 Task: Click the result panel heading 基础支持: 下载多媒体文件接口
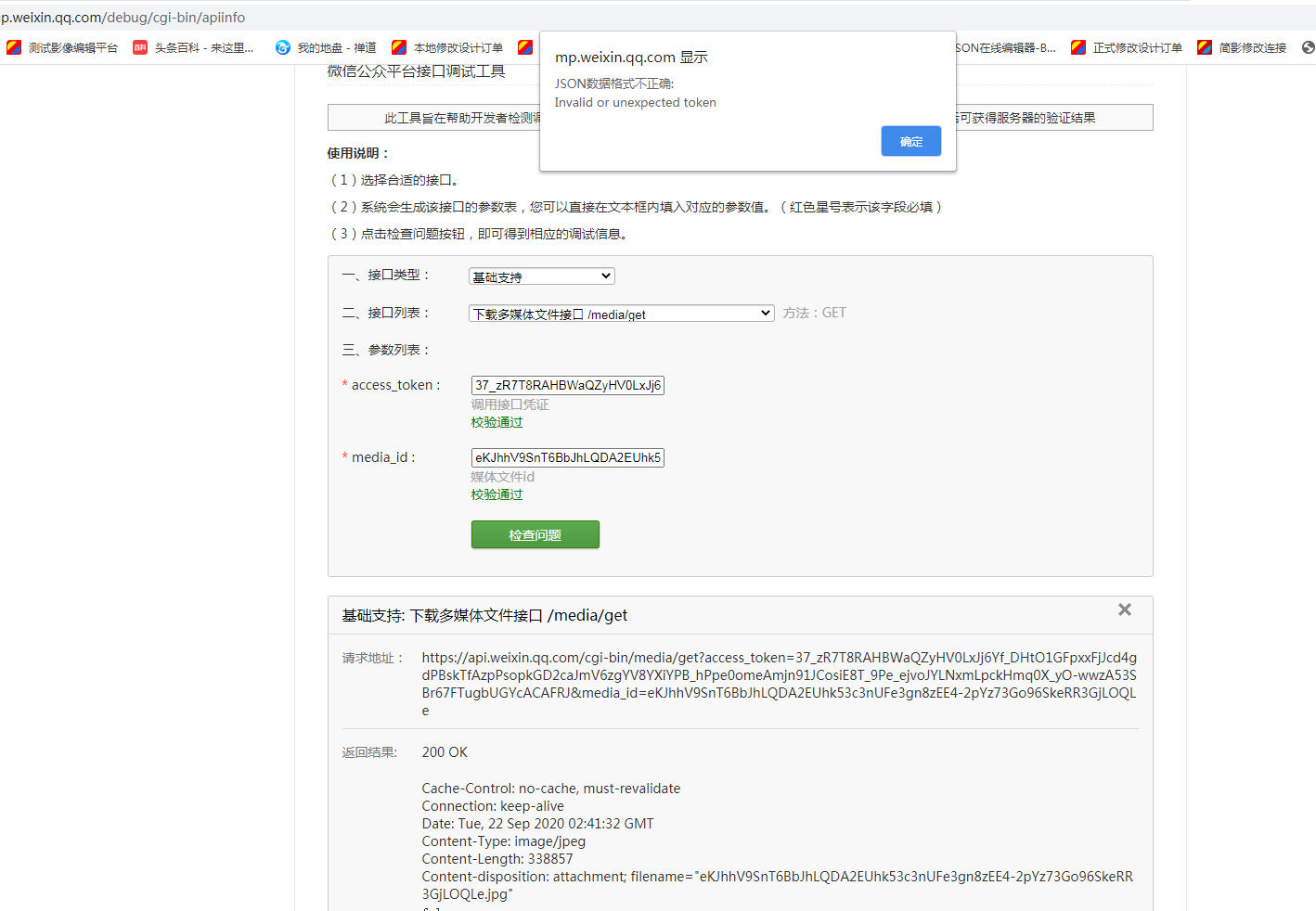coord(484,615)
